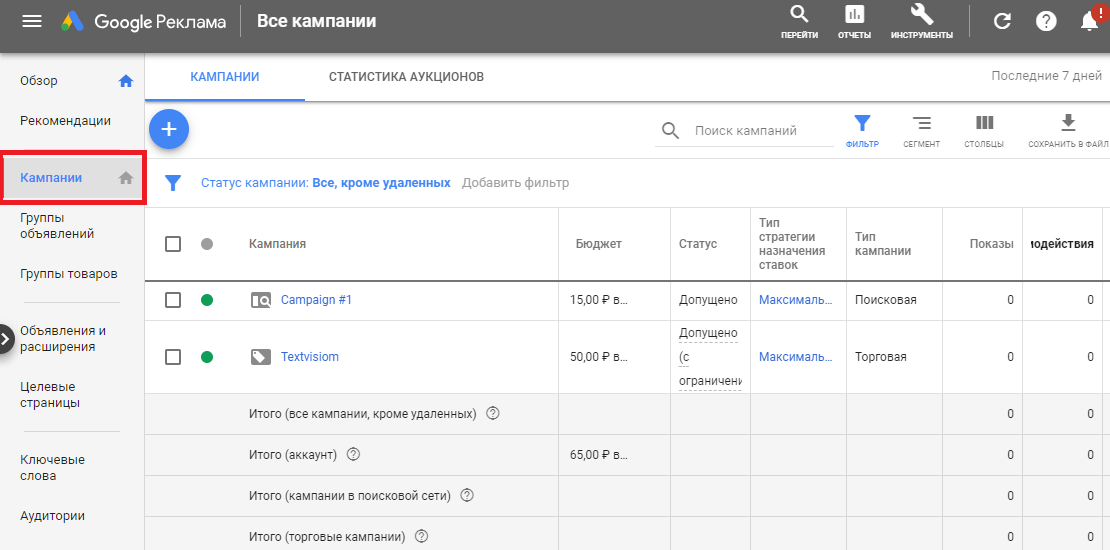This screenshot has height=550, width=1110.
Task: Check the Textvisiom row checkbox
Action: [173, 357]
